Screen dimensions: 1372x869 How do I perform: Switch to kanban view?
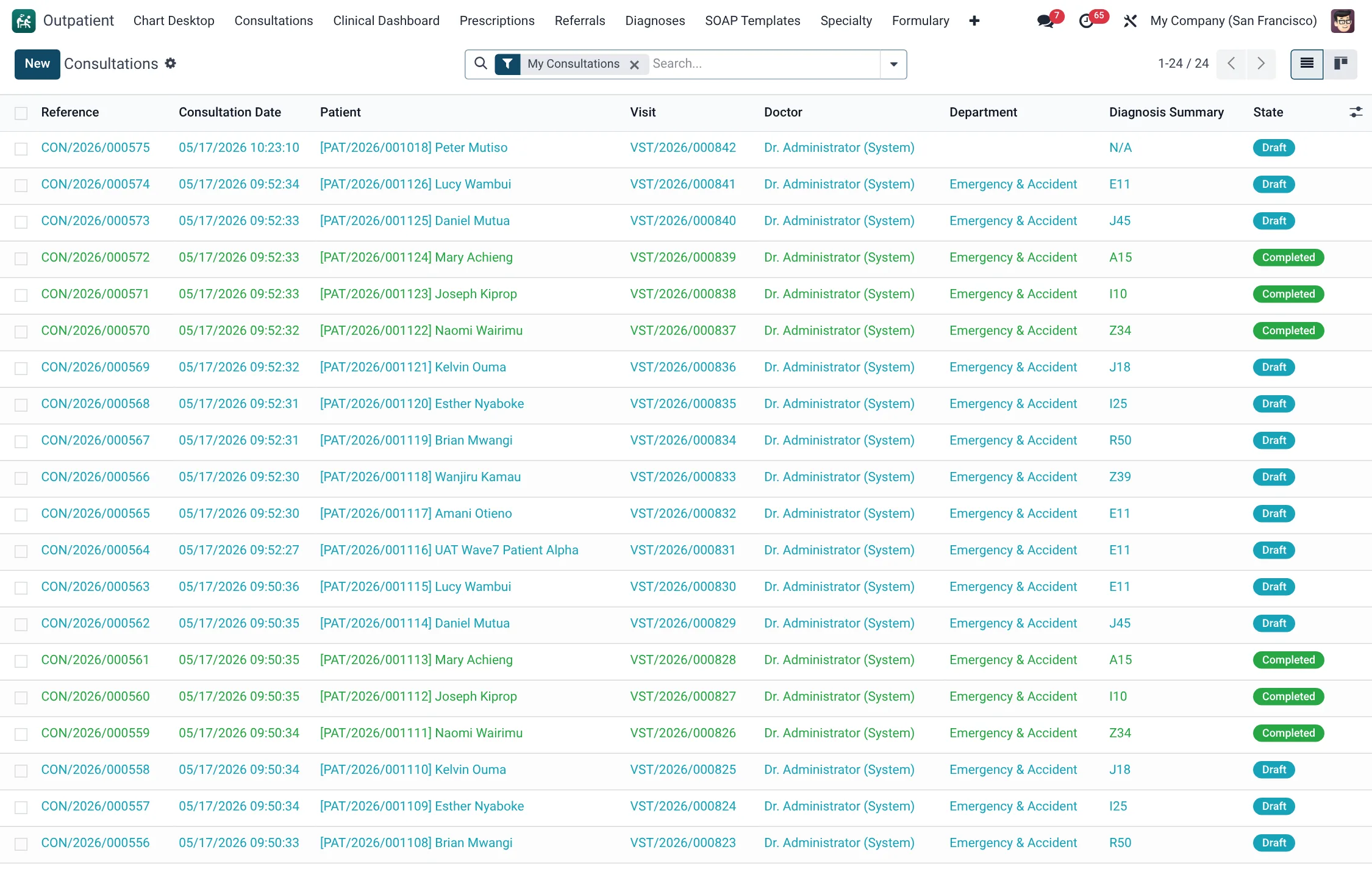click(1341, 63)
